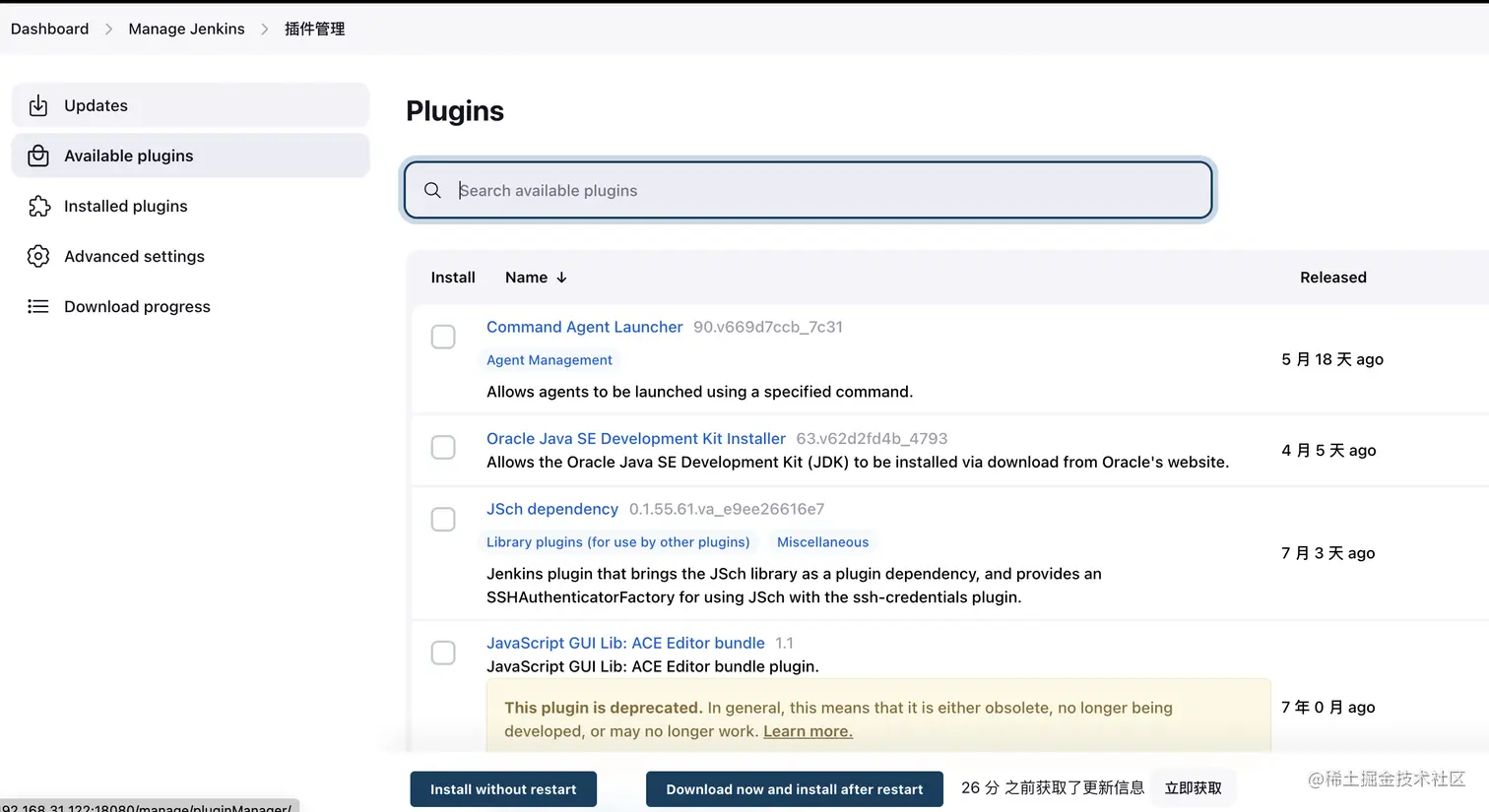Click the 26 分 之前获取了更新信息 status text
The width and height of the screenshot is (1489, 812).
point(1053,787)
